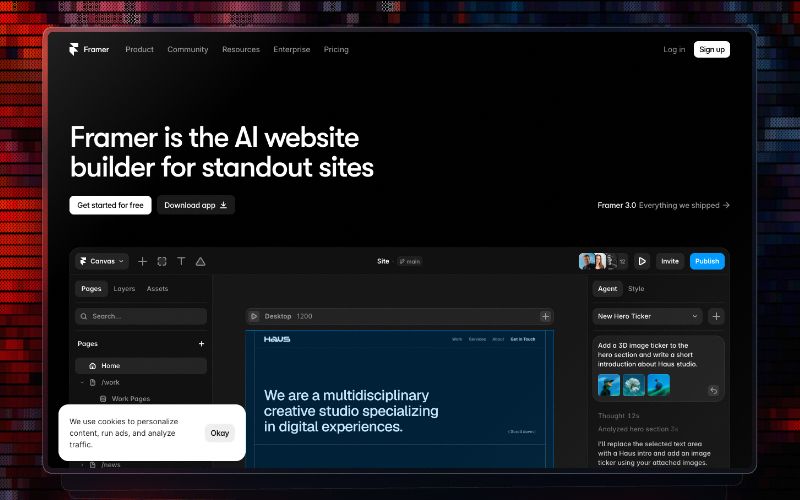Screen dimensions: 800x500
Task: Select the triangle shape tool icon
Action: (x=201, y=261)
